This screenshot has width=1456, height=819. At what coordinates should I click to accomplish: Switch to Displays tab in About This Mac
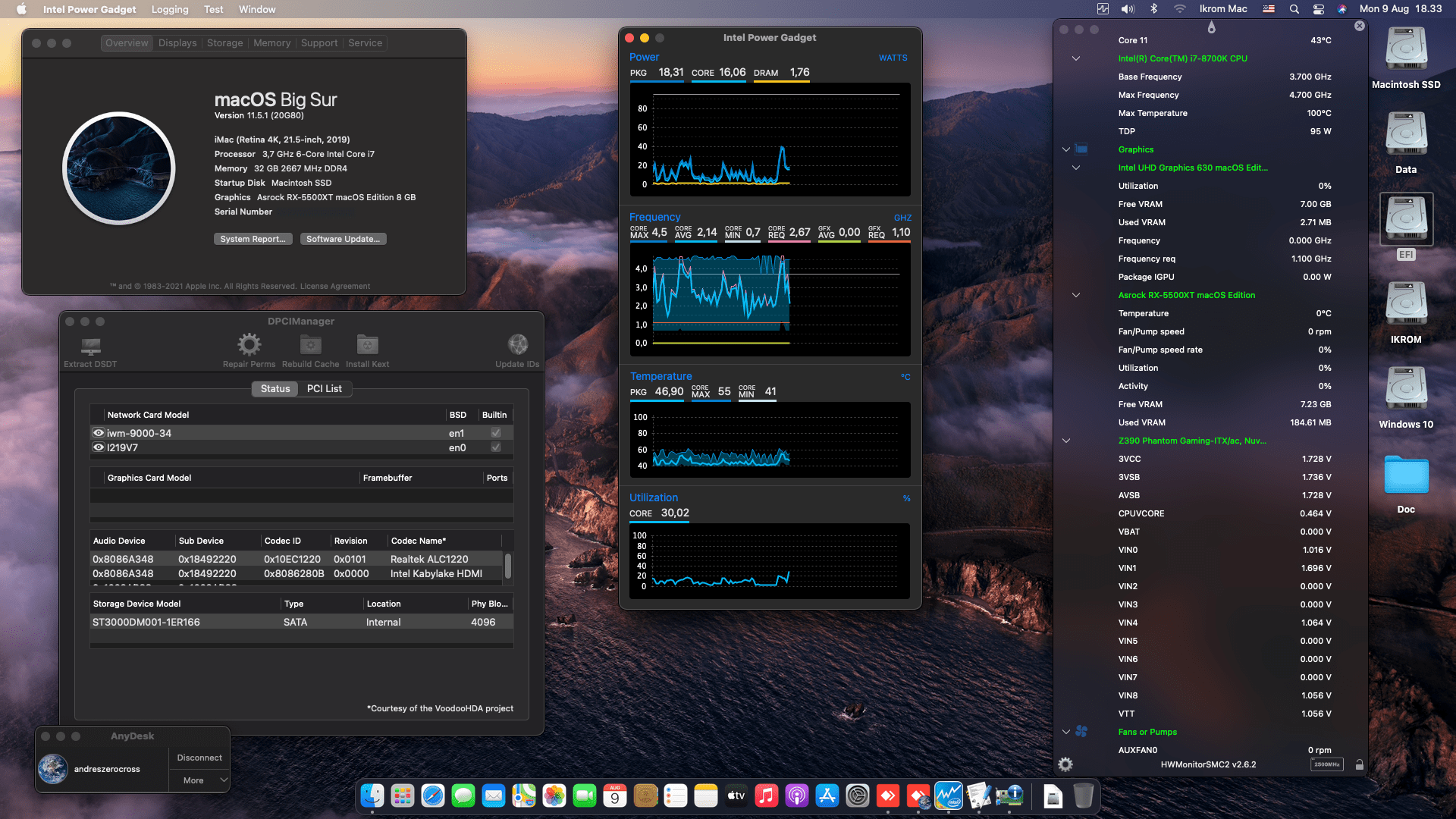click(177, 43)
